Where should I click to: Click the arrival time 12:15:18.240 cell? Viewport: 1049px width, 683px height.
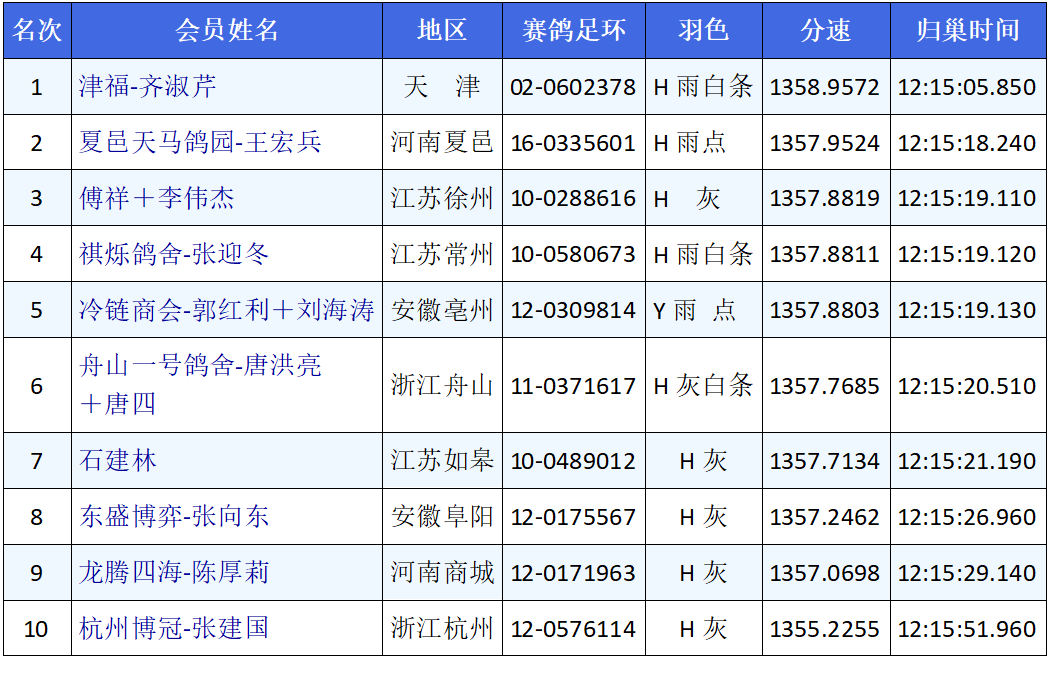click(967, 143)
